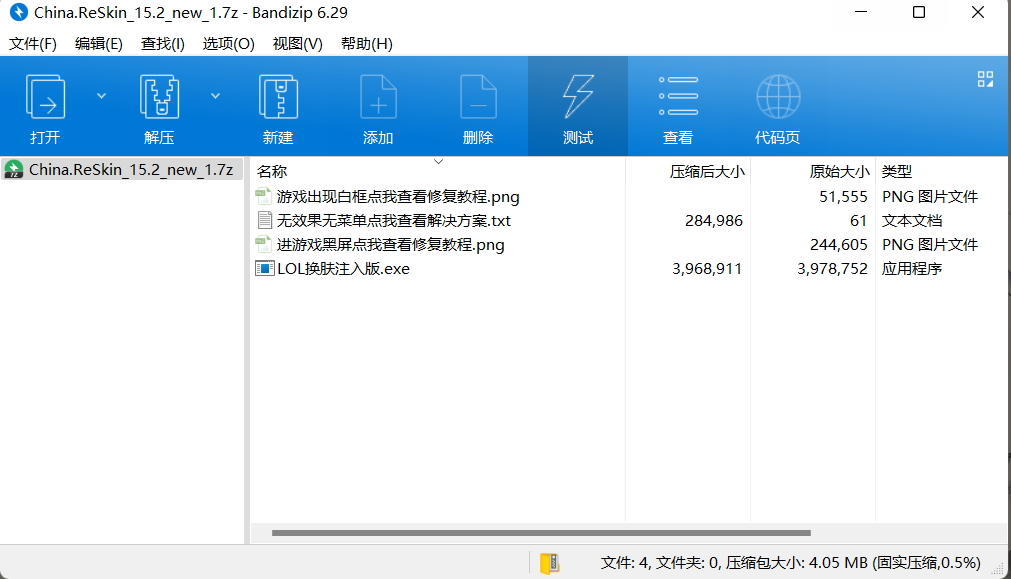Click the original size value 244,605

click(x=839, y=244)
